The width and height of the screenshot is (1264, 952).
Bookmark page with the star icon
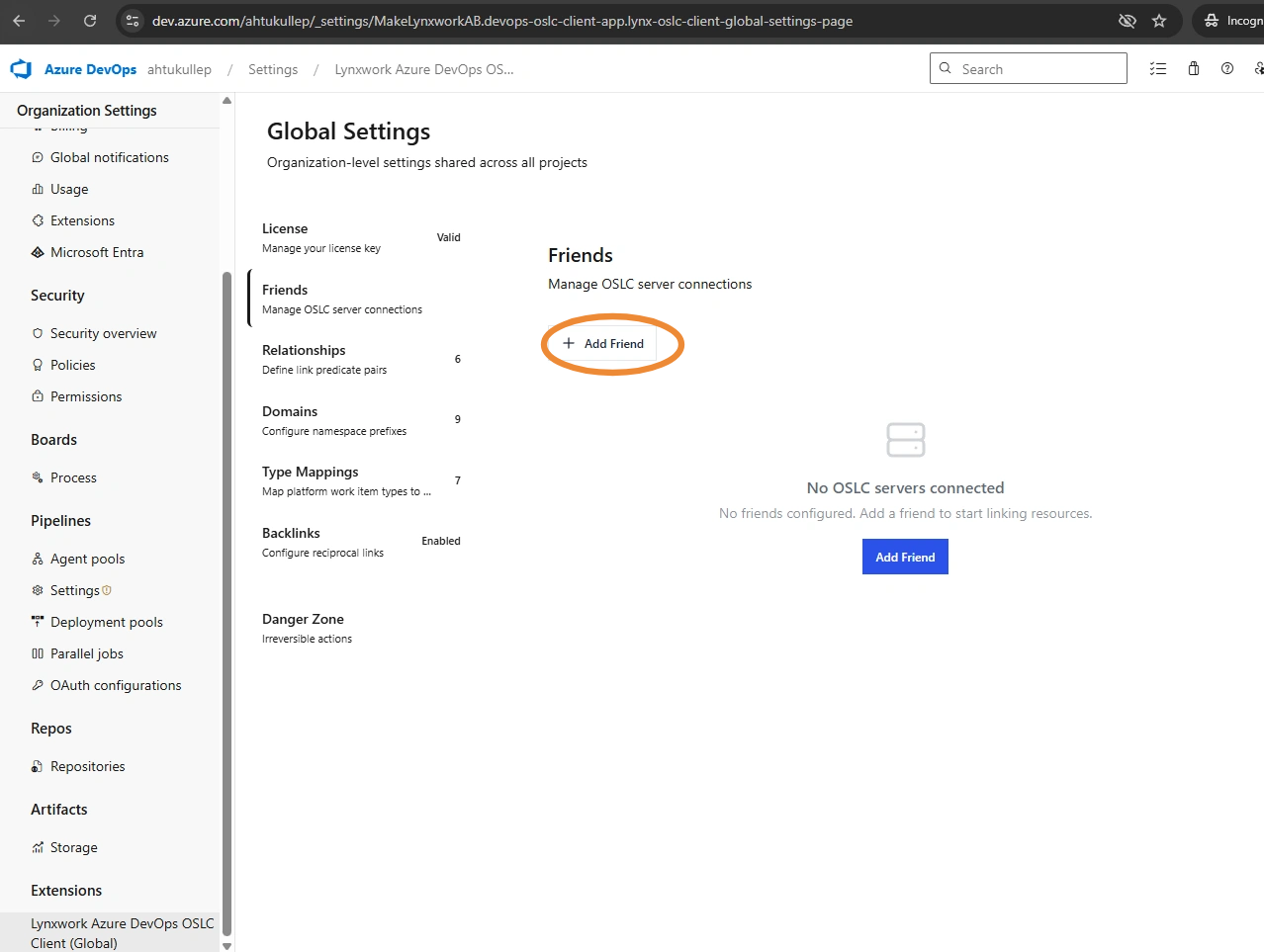1159,21
